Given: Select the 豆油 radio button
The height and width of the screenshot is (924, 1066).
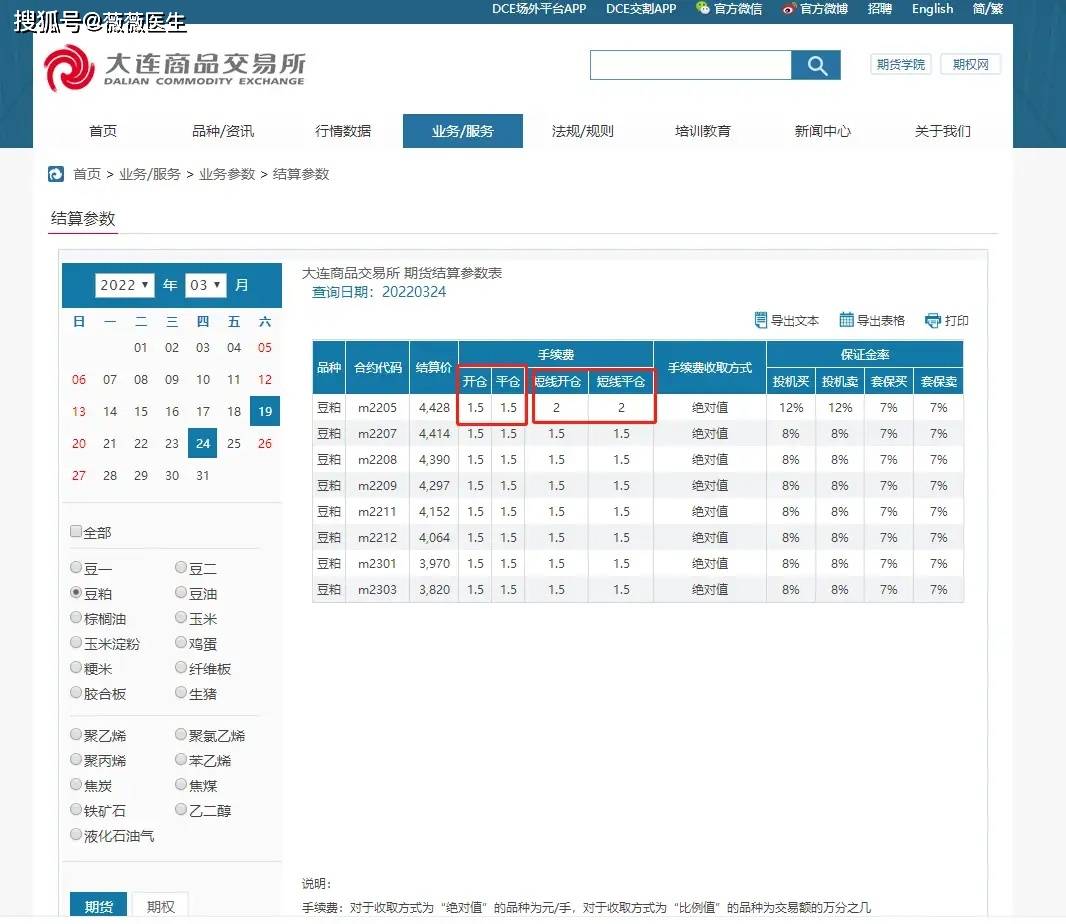Looking at the screenshot, I should tap(180, 592).
